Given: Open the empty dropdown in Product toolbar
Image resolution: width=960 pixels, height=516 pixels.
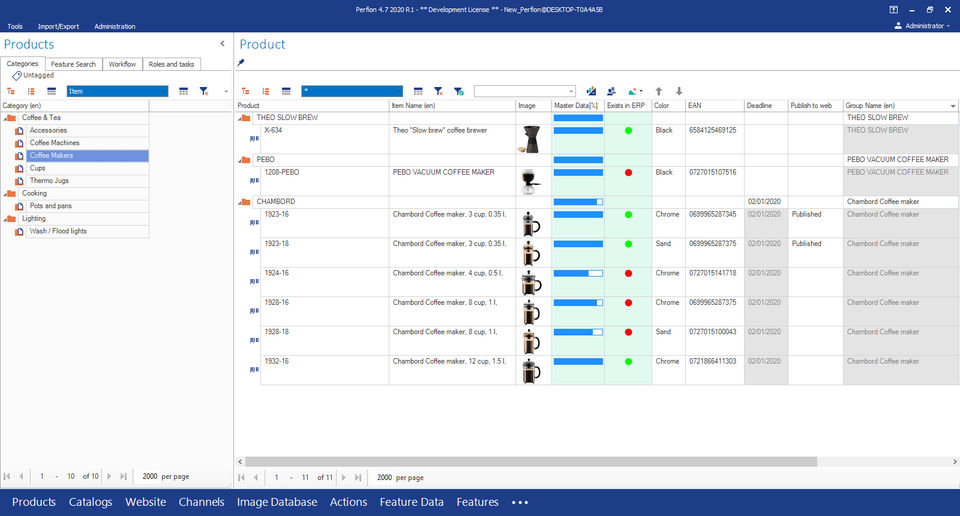Looking at the screenshot, I should (x=525, y=91).
